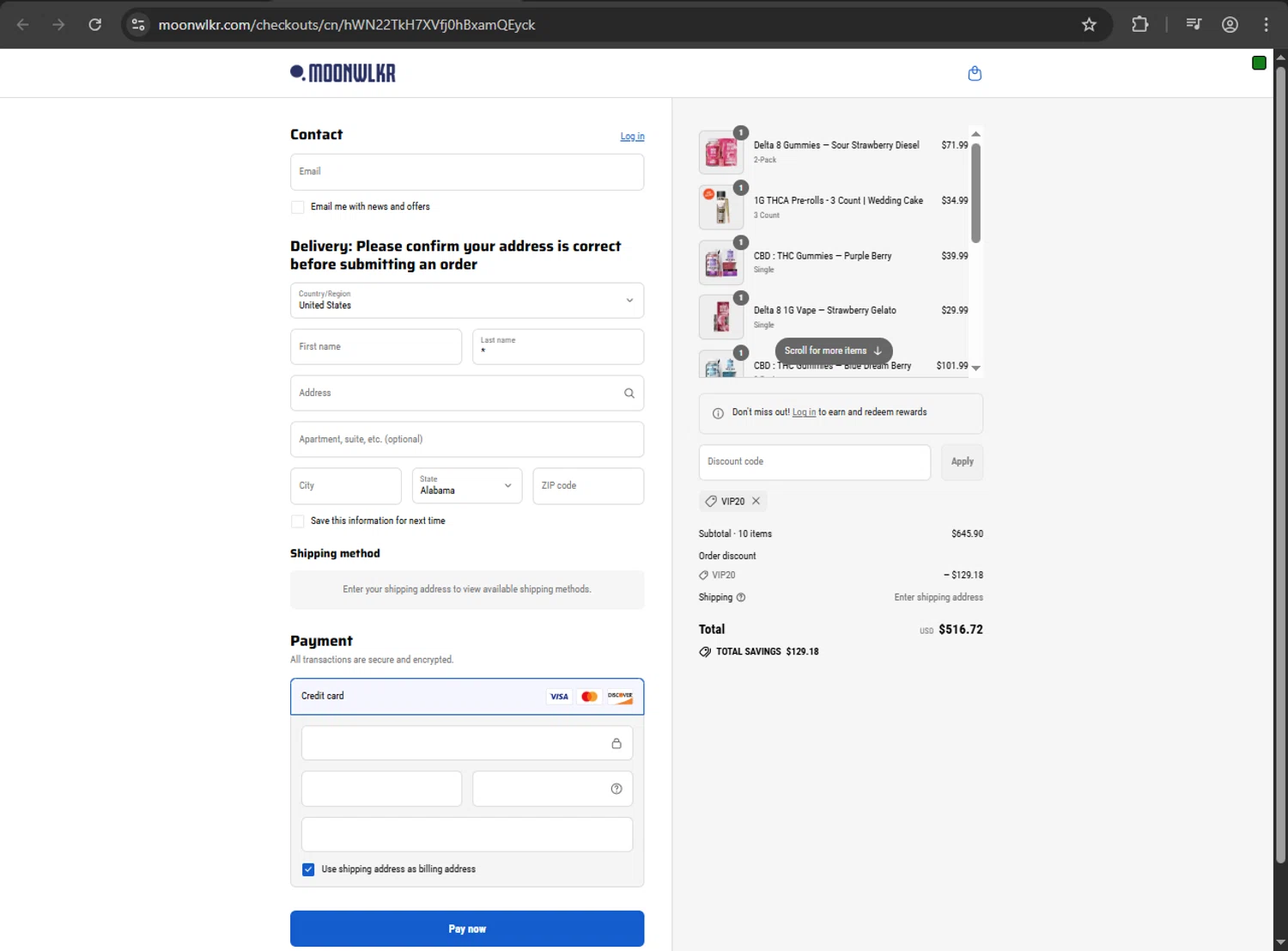
Task: Click the cart list scroll-up arrow
Action: coord(976,134)
